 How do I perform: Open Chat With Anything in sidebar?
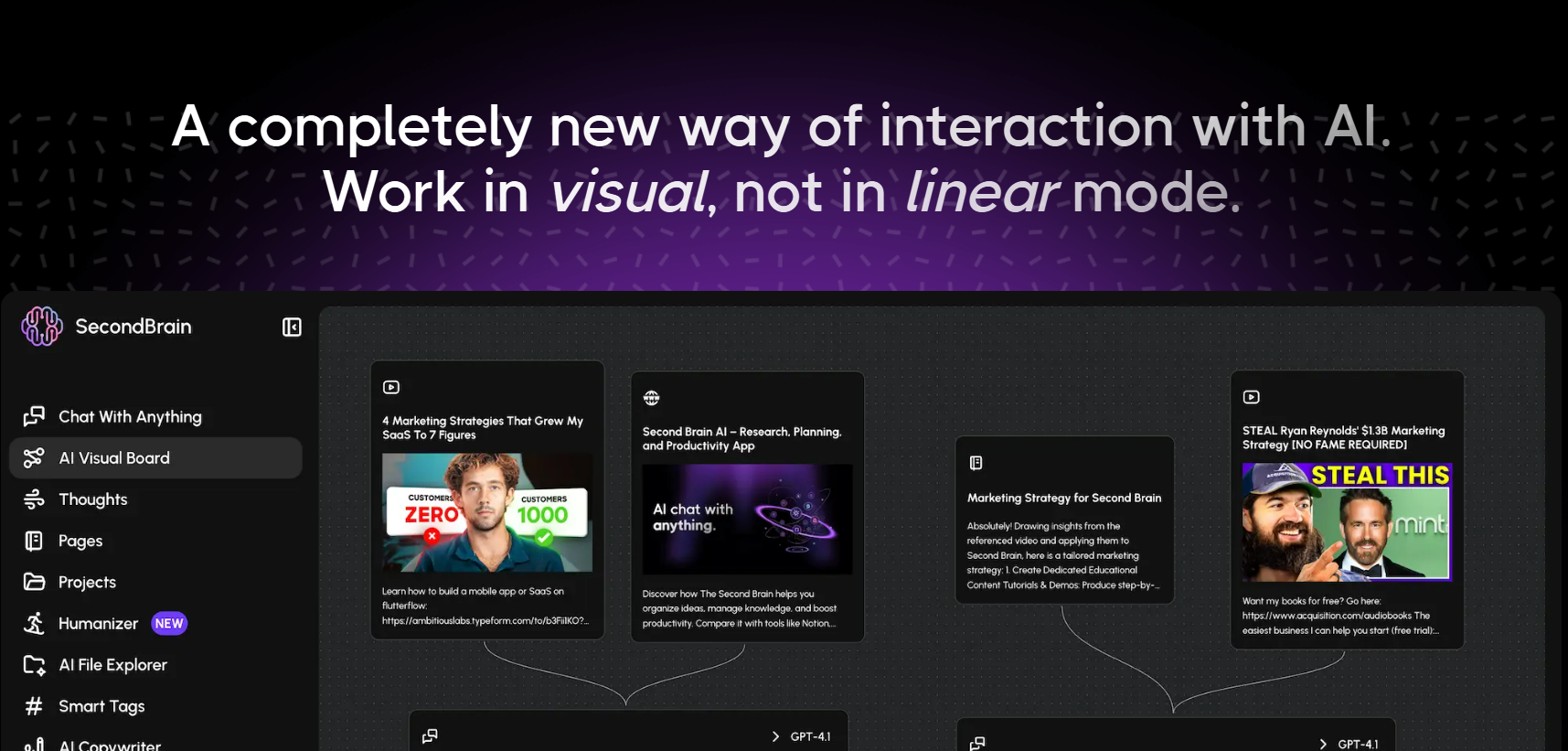(x=130, y=417)
